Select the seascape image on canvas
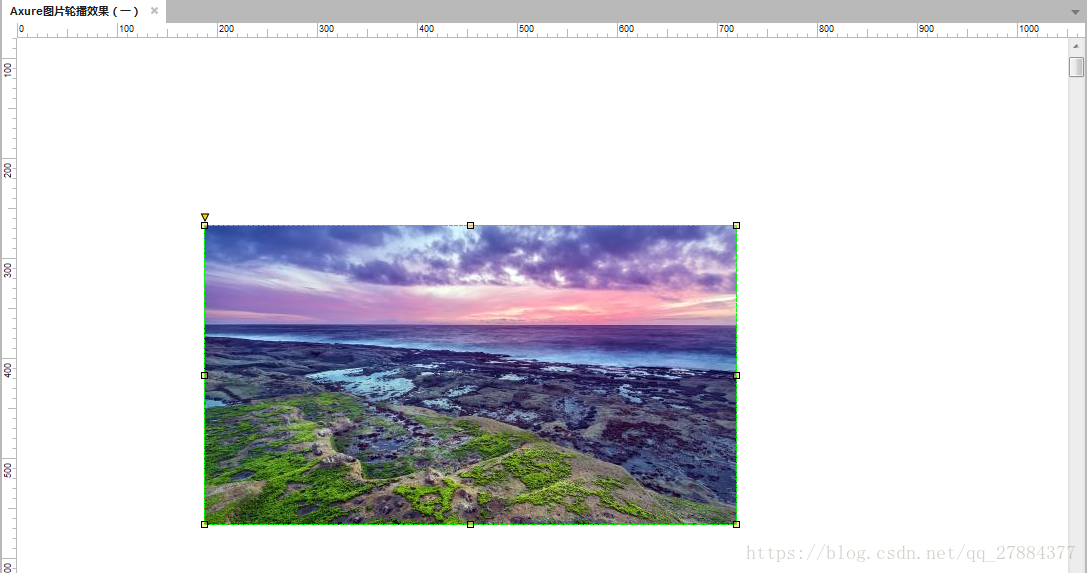The height and width of the screenshot is (573, 1087). pos(471,375)
